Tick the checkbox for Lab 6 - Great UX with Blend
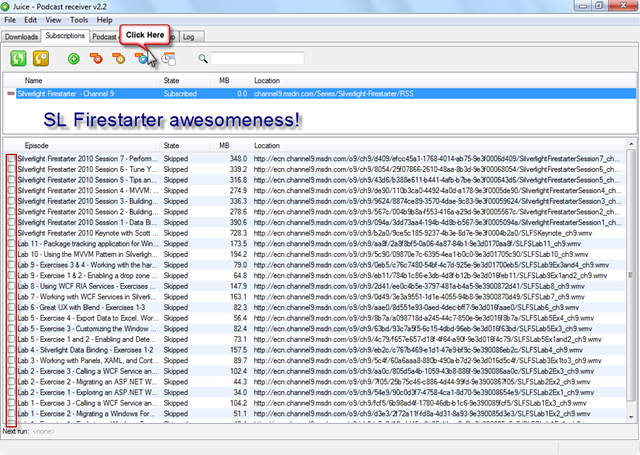Image resolution: width=640 pixels, height=455 pixels. click(11, 307)
